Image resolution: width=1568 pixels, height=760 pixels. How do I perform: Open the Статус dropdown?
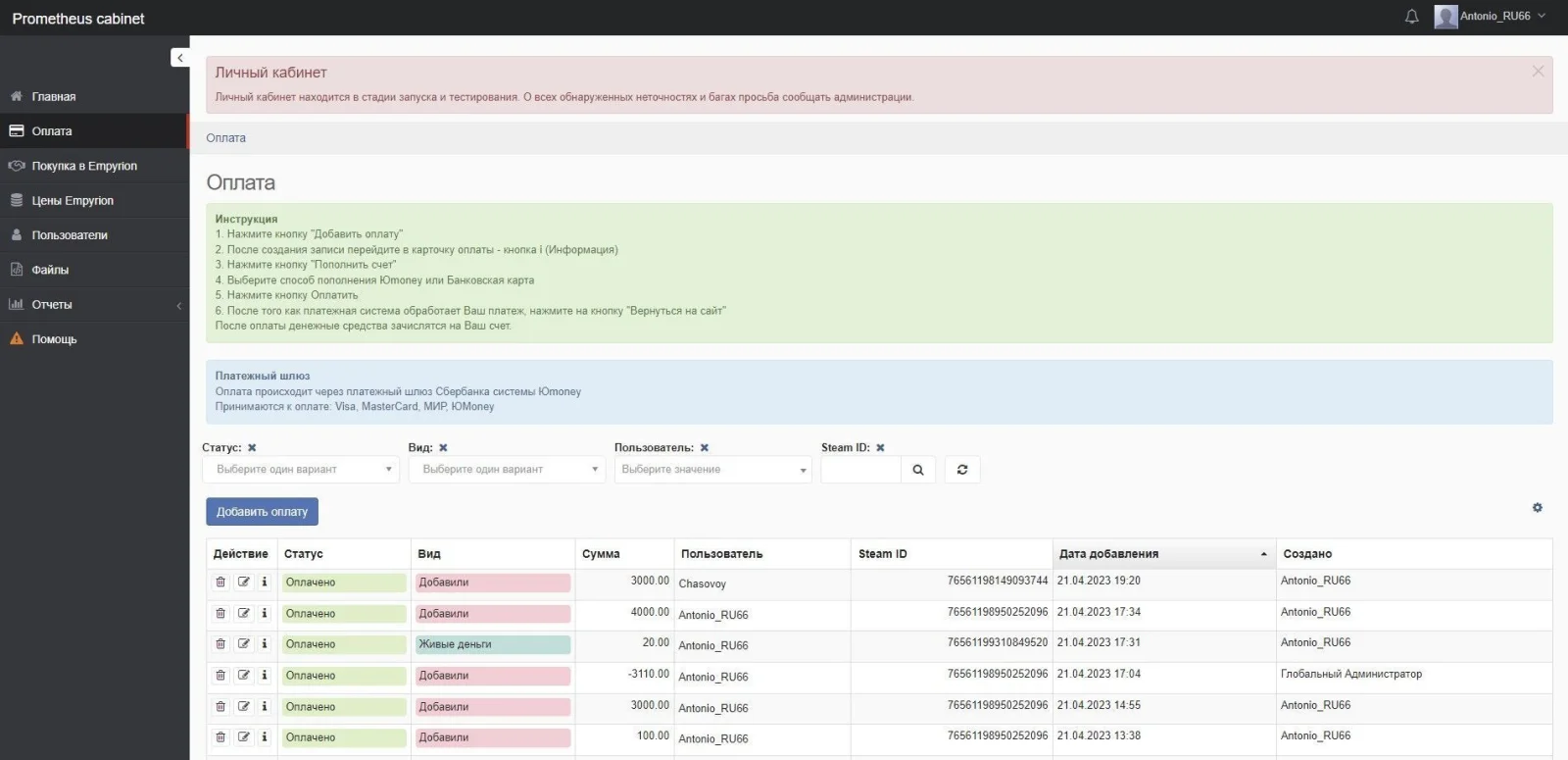click(301, 470)
